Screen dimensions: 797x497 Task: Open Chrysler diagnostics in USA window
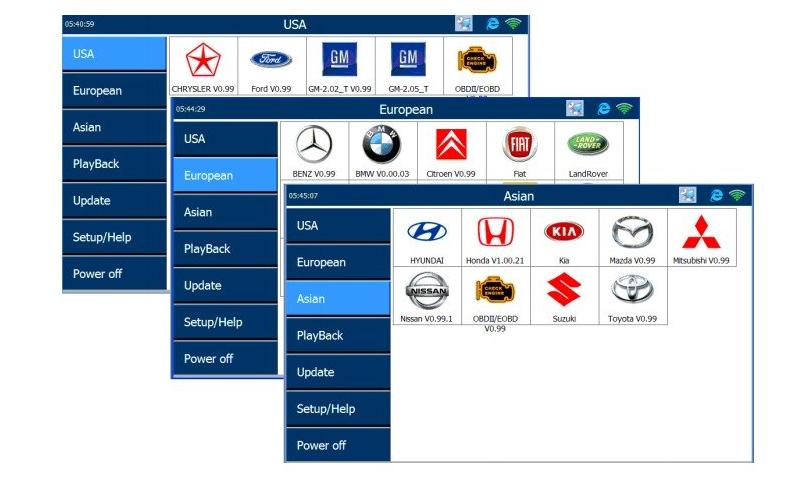[x=203, y=66]
